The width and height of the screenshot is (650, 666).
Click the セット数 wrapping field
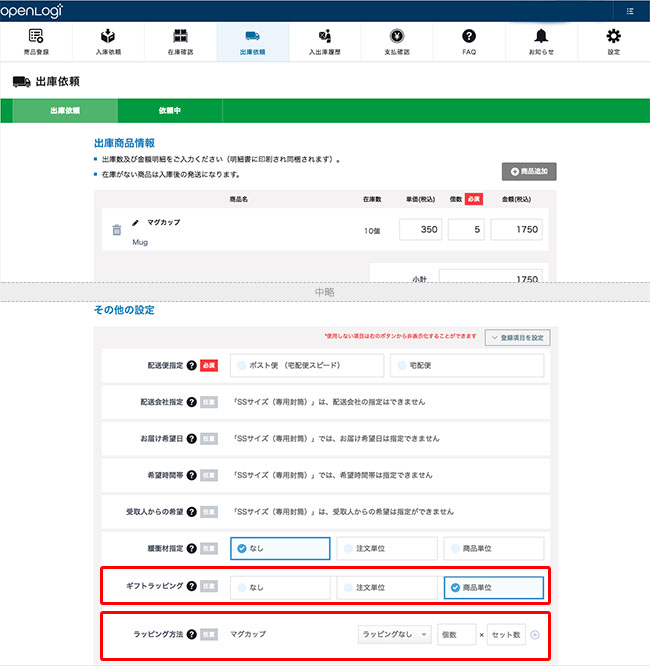point(506,635)
